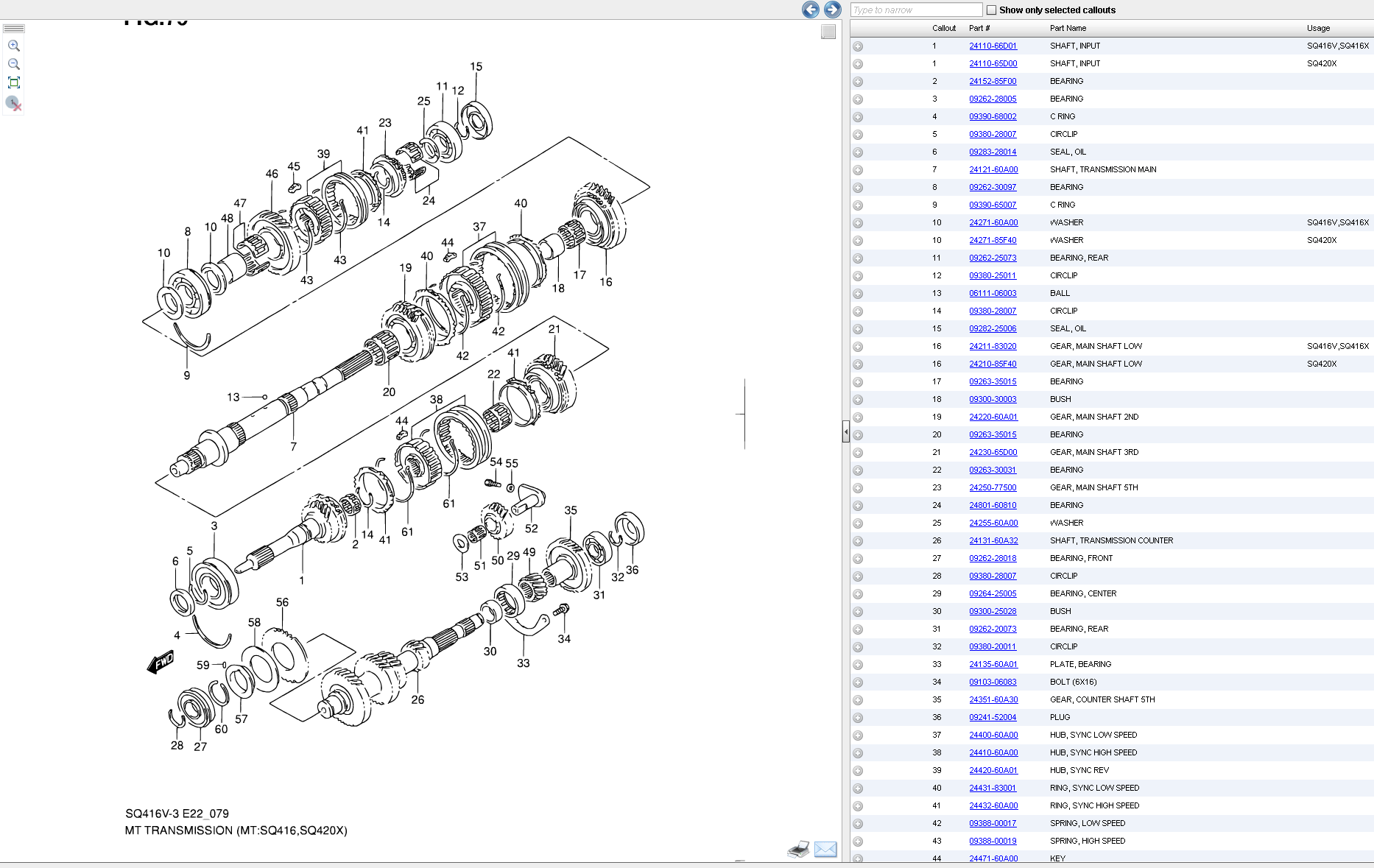
Task: Sort by the Part # column header
Action: tap(979, 28)
